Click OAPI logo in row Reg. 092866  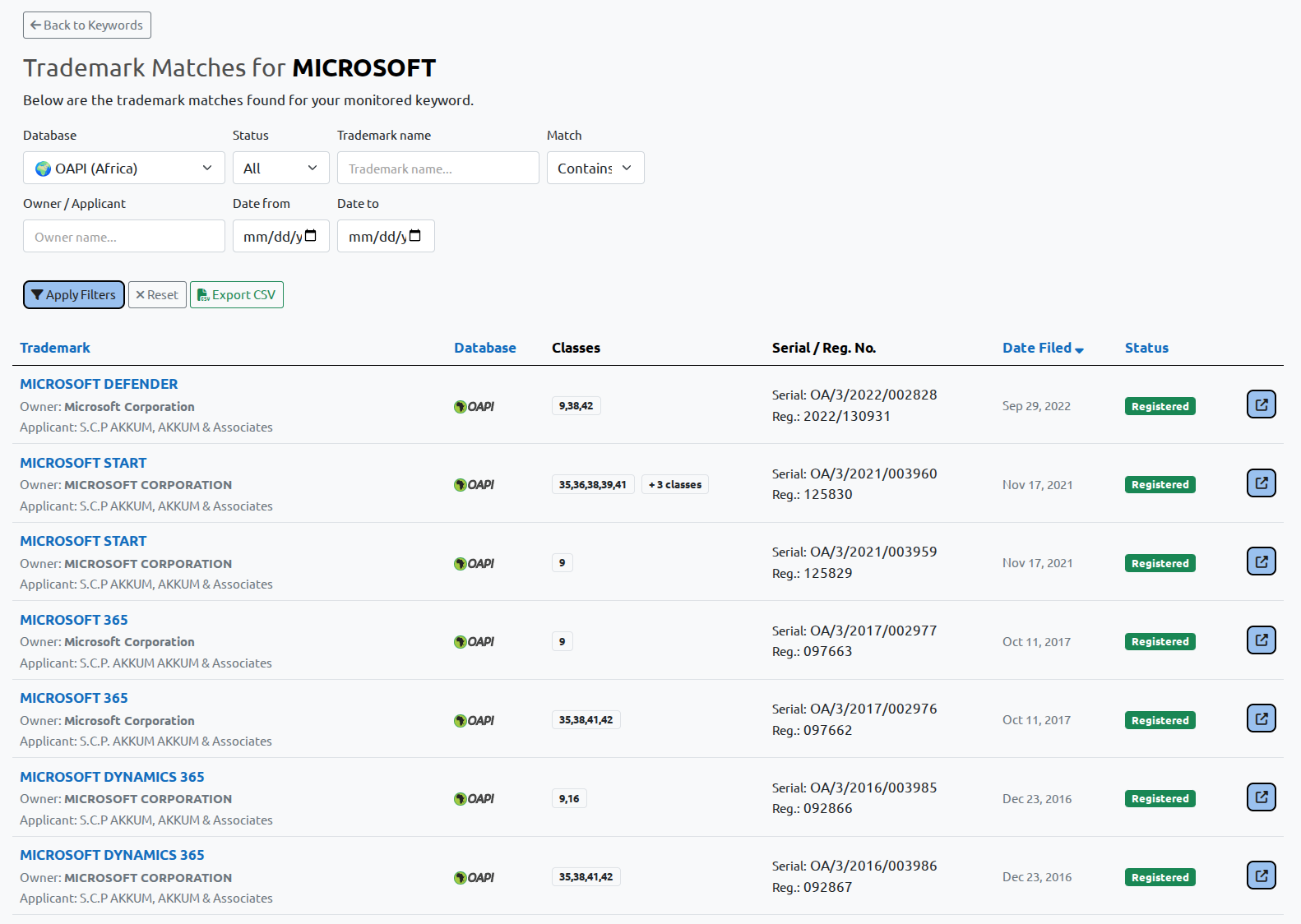pos(474,799)
